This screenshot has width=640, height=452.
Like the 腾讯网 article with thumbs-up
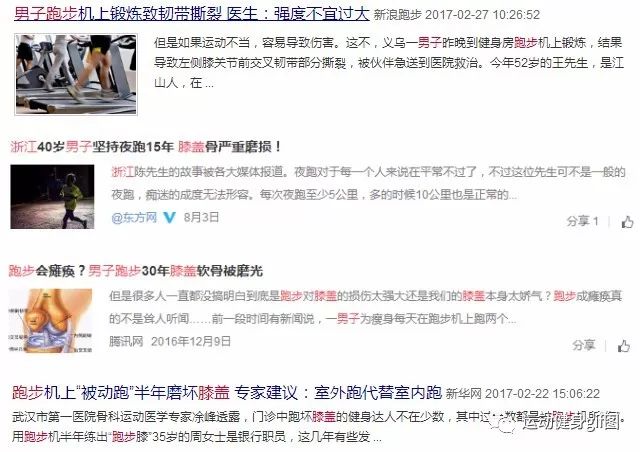point(624,346)
